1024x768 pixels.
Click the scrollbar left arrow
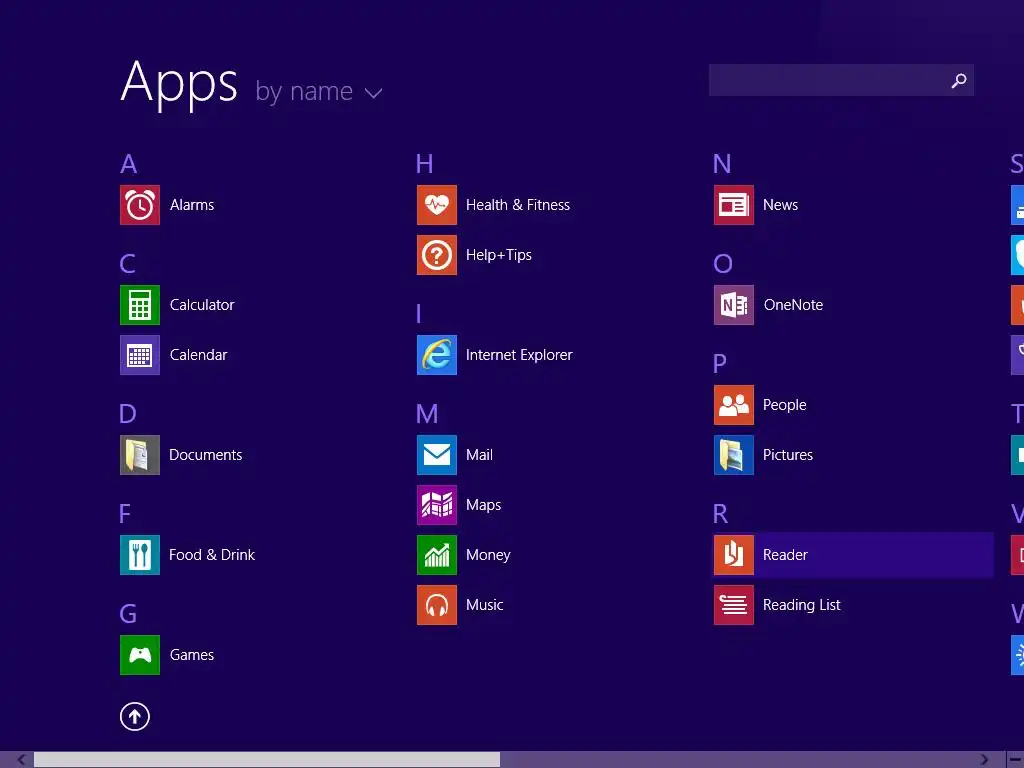tap(22, 760)
